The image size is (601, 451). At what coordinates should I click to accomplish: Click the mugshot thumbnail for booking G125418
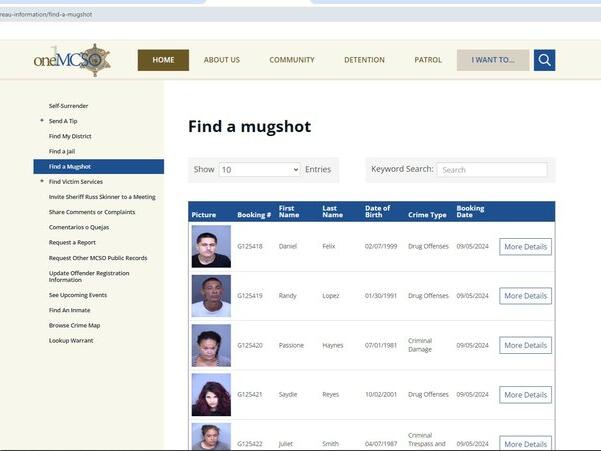(211, 246)
